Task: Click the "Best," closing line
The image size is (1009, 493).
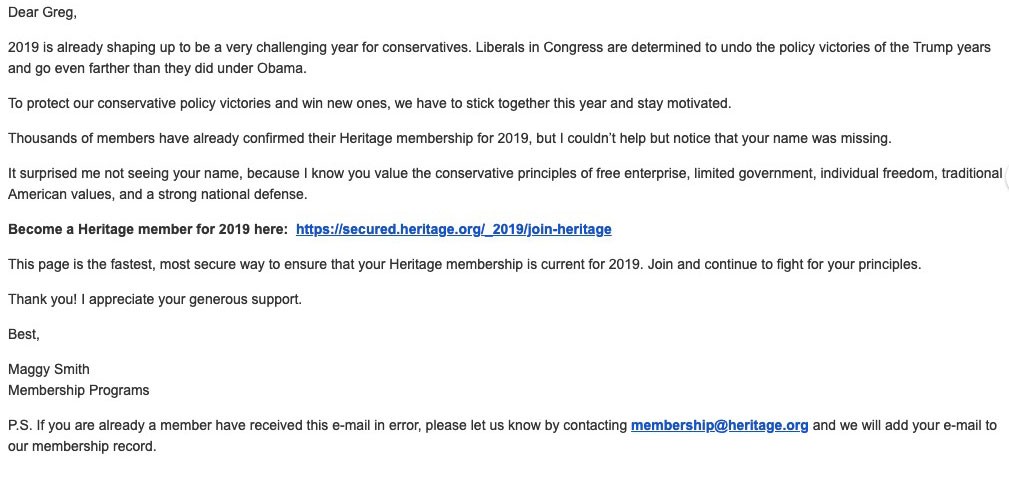Action: click(24, 334)
